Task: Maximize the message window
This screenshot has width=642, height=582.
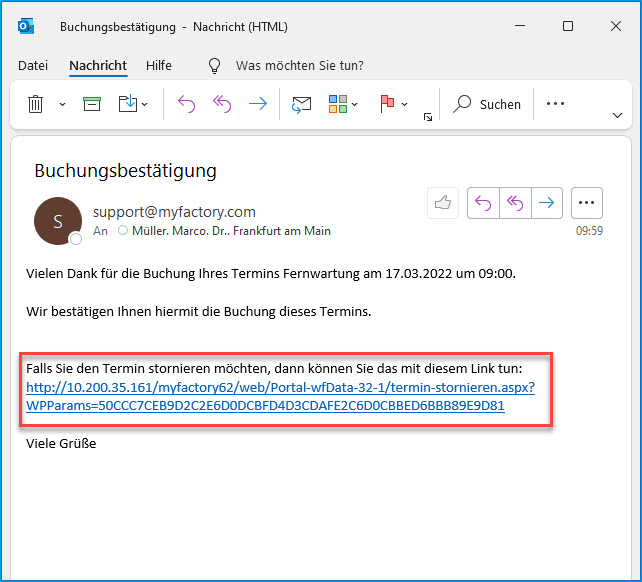Action: [x=568, y=26]
